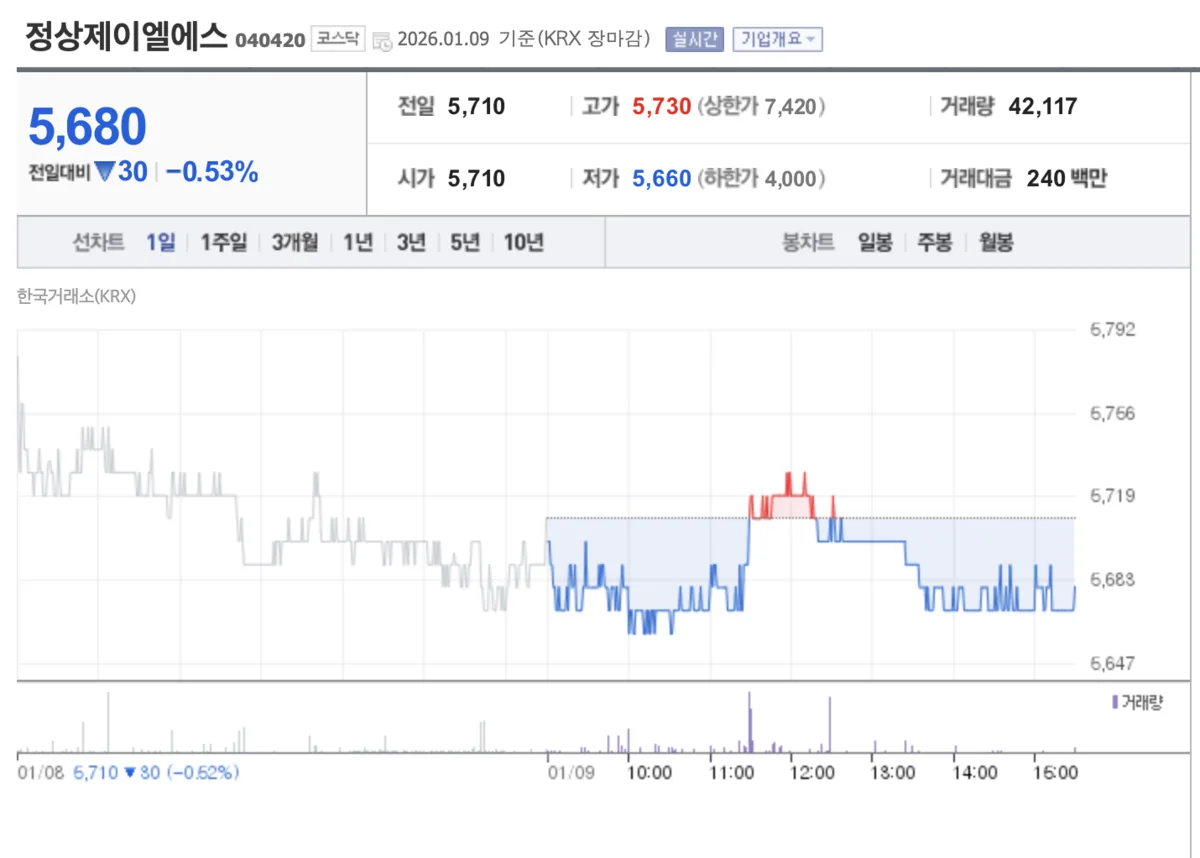Select the 3년 chart period

tap(411, 242)
